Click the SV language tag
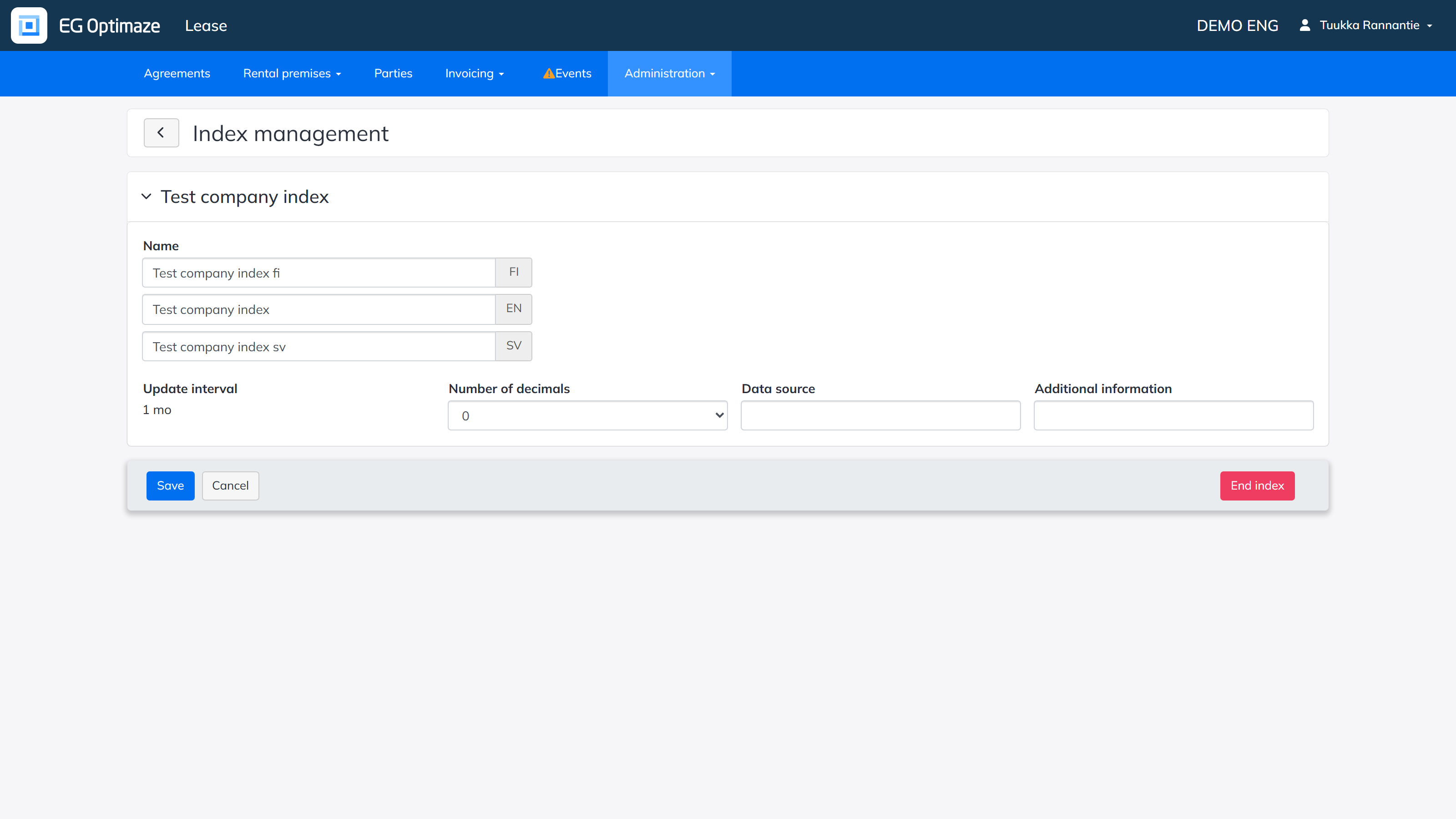The height and width of the screenshot is (819, 1456). coord(514,346)
